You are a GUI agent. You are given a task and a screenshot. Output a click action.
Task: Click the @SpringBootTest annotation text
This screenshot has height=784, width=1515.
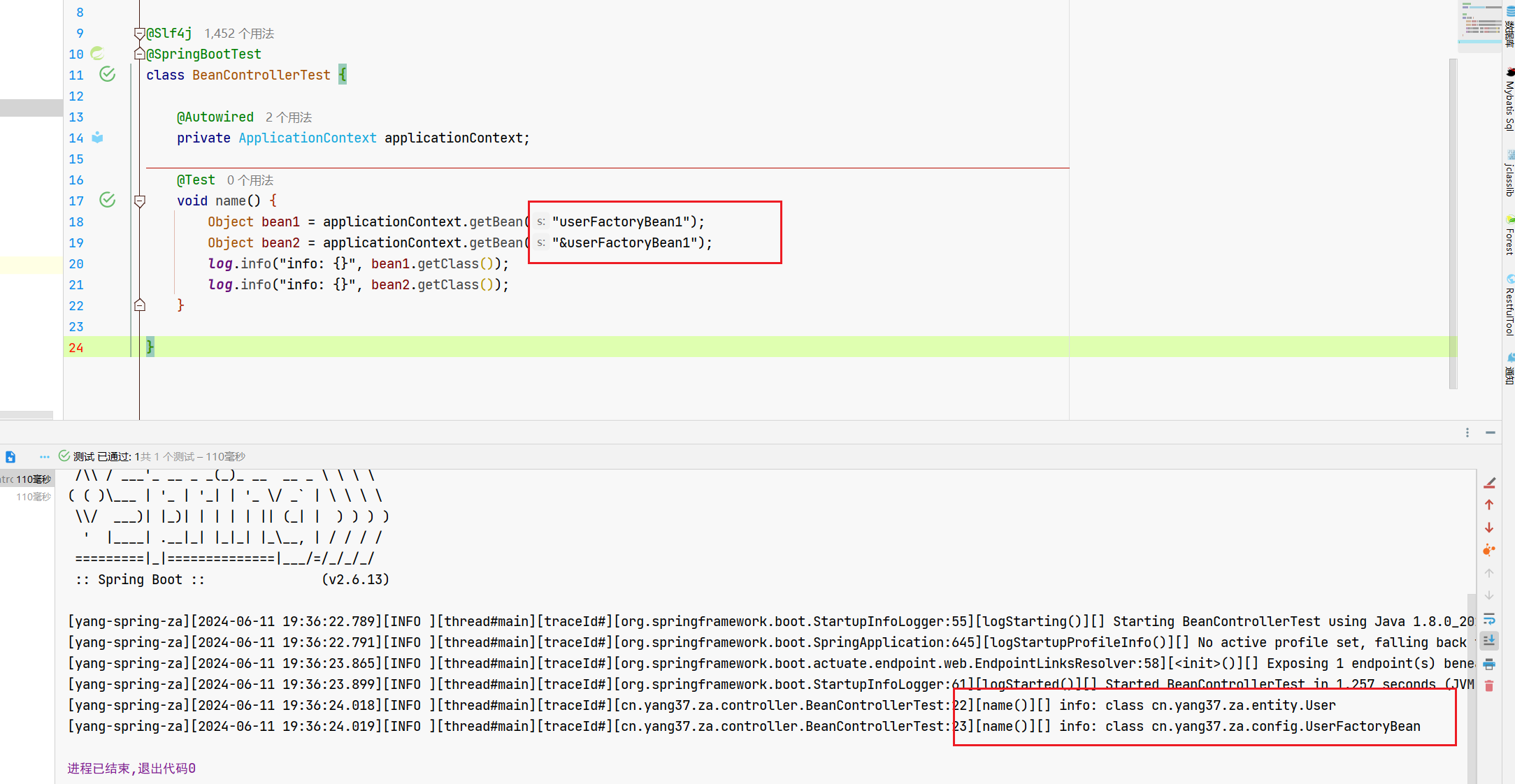[x=203, y=54]
